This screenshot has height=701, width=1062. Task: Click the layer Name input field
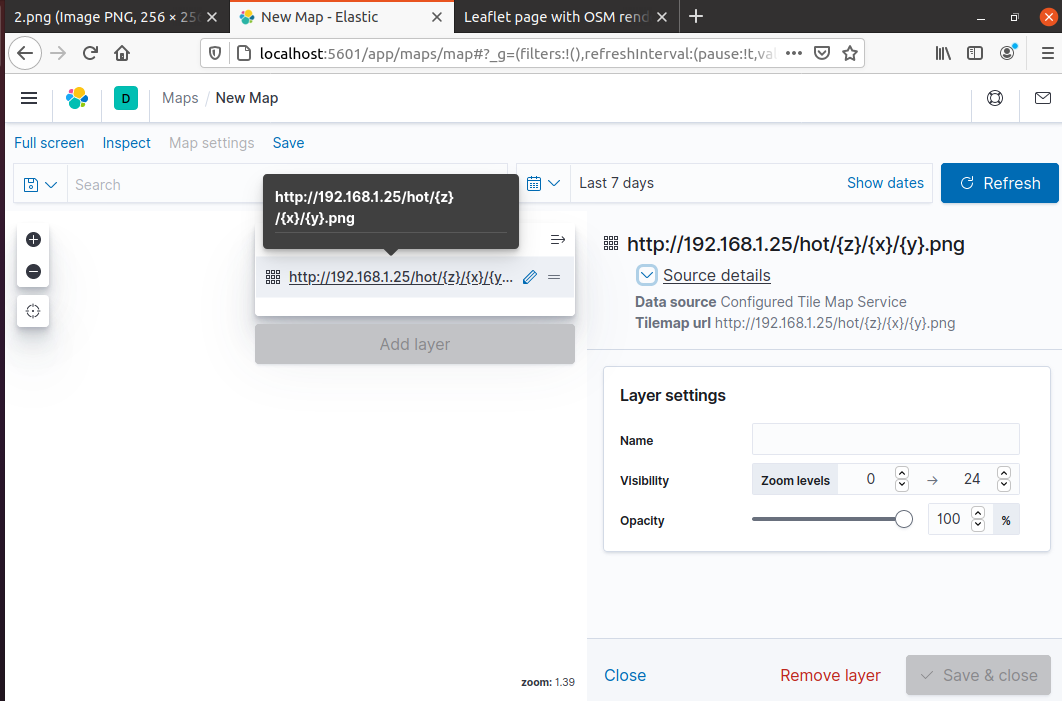[x=885, y=439]
